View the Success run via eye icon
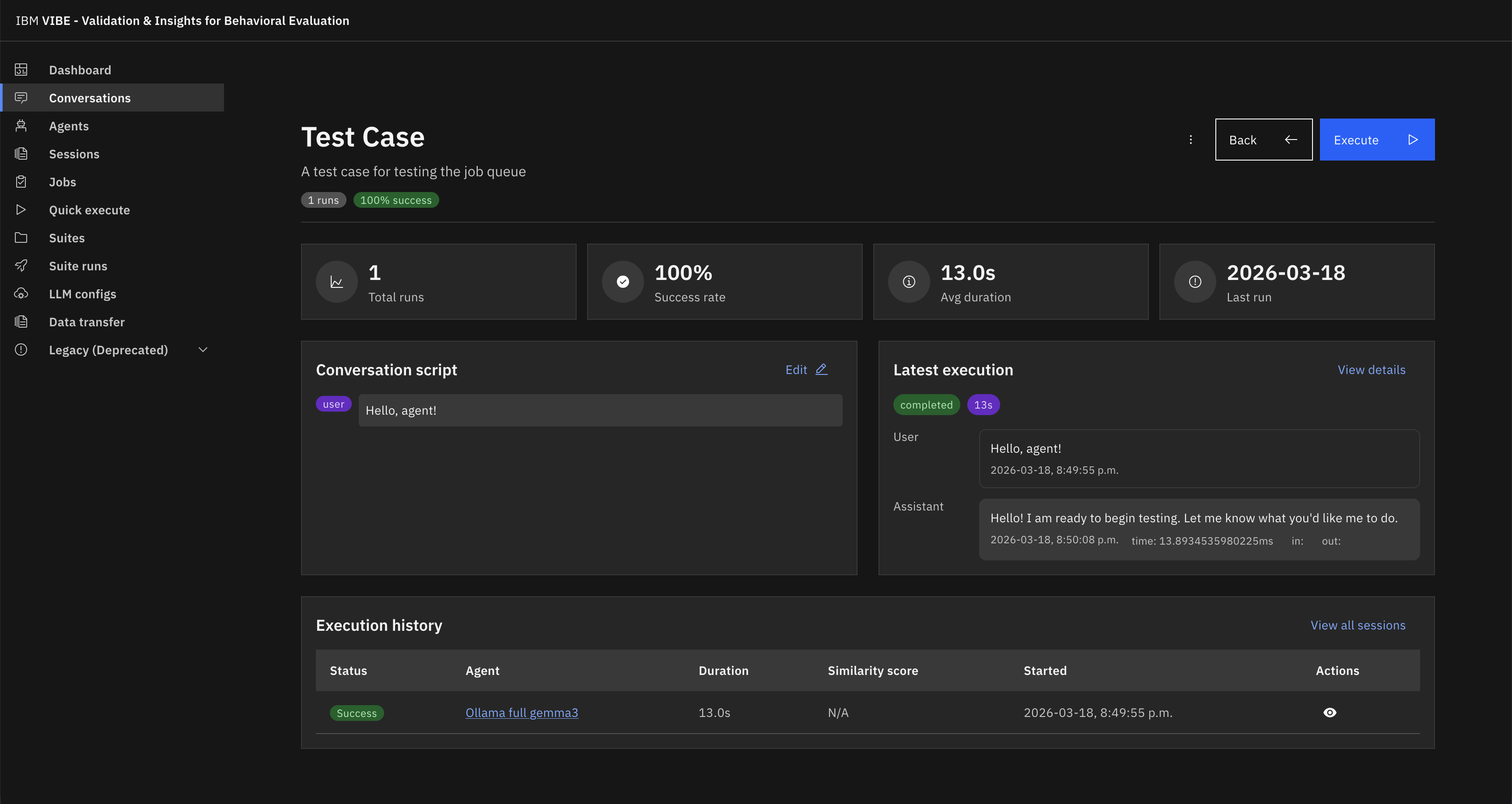The height and width of the screenshot is (804, 1512). (1330, 713)
